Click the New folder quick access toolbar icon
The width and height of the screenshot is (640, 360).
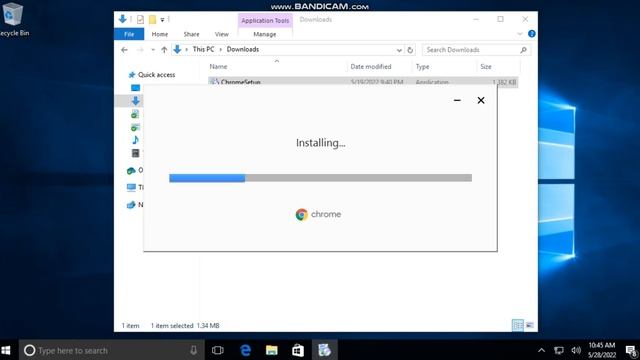(152, 19)
